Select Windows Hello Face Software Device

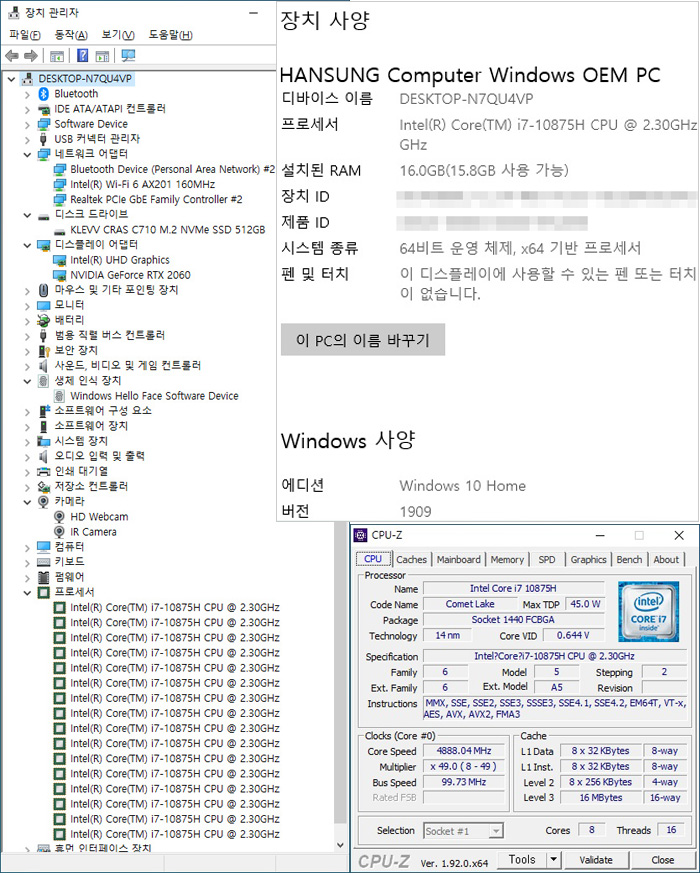154,396
